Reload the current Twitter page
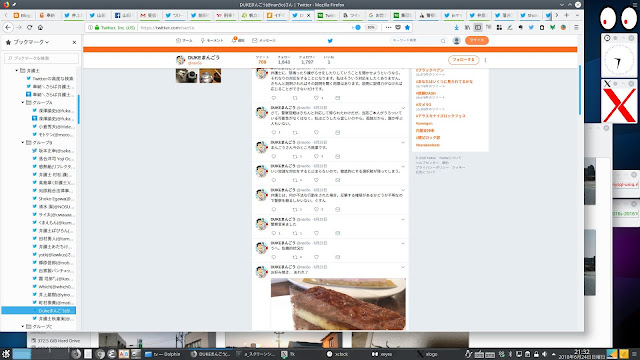This screenshot has height=360, width=640. pyautogui.click(x=29, y=27)
